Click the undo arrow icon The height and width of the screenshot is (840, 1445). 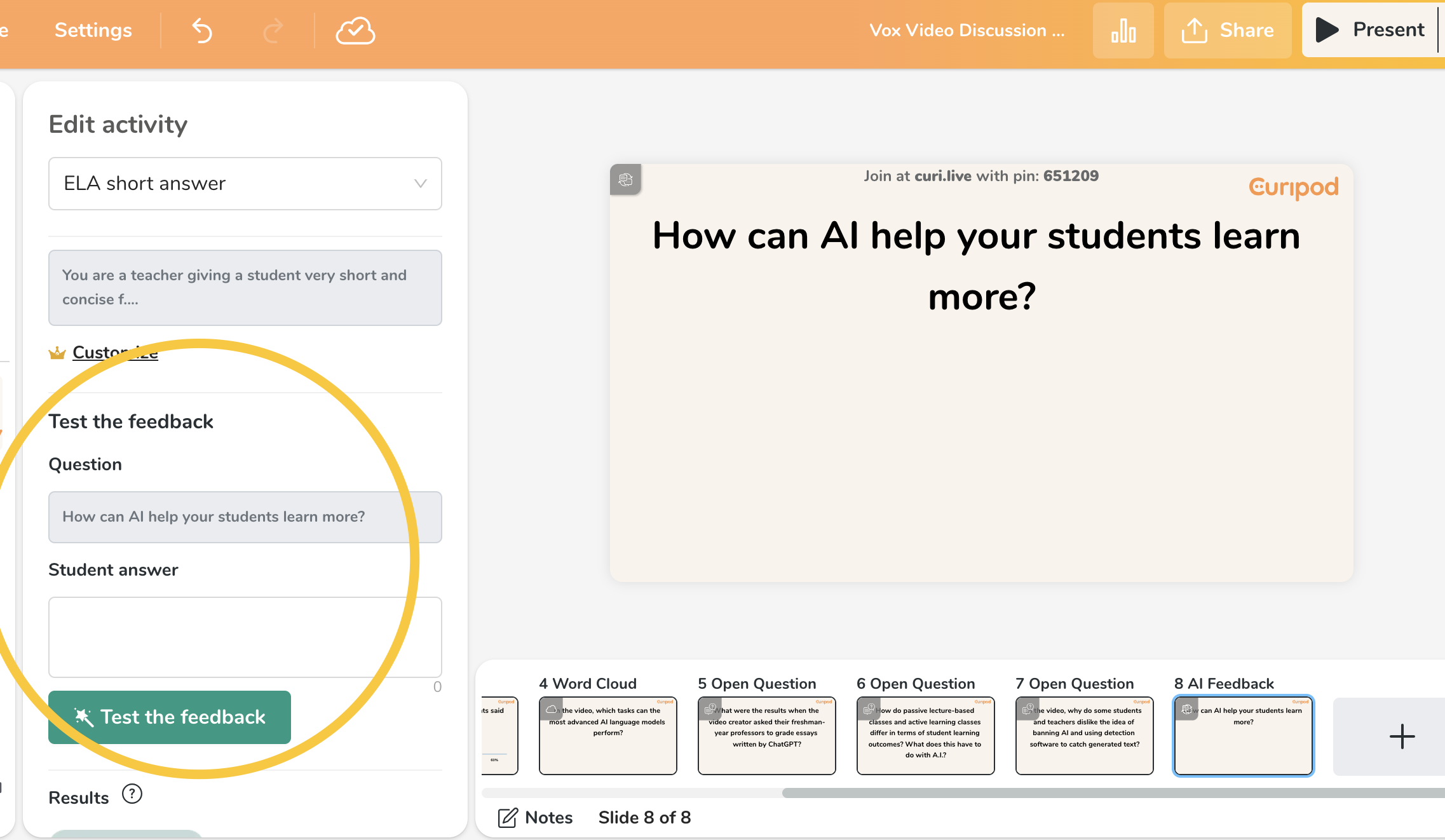[x=202, y=30]
